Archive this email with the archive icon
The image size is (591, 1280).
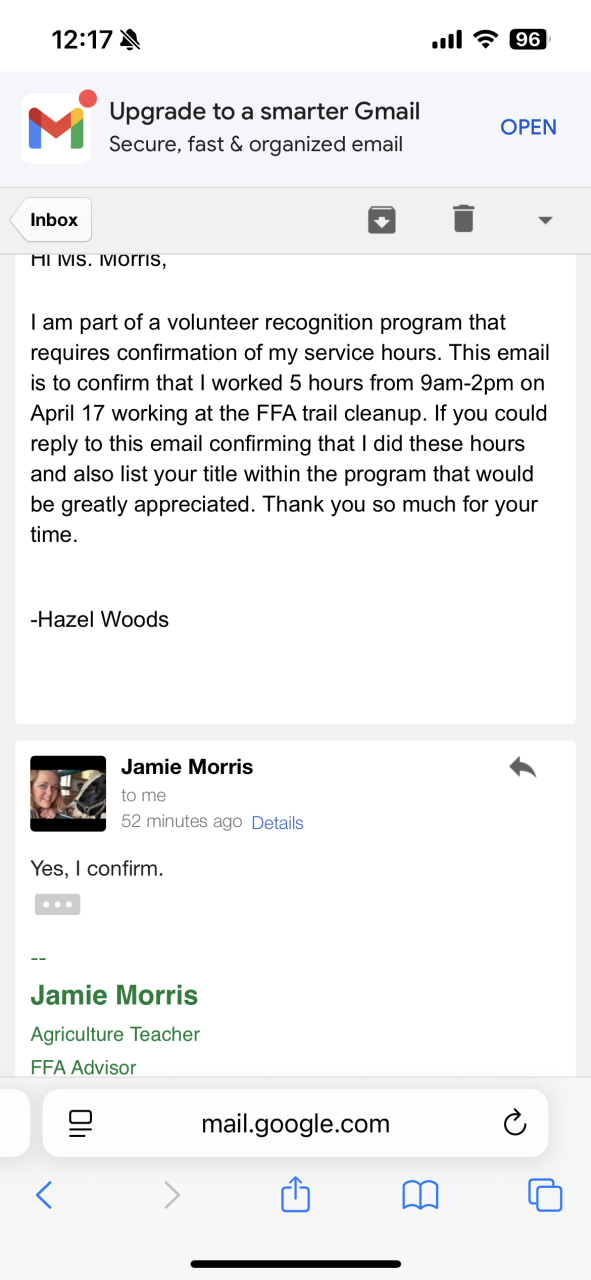click(381, 219)
